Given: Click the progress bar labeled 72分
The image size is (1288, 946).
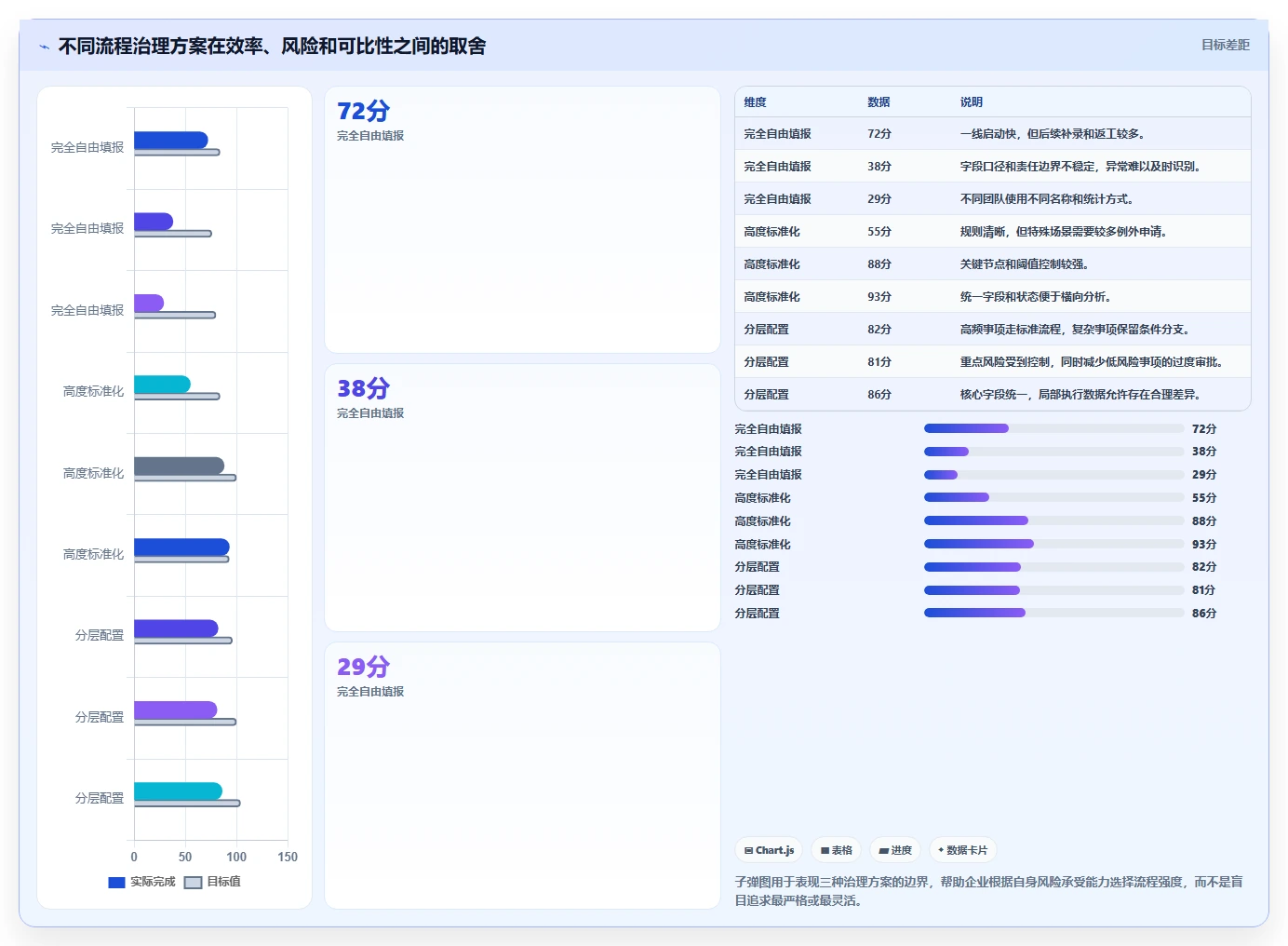Looking at the screenshot, I should point(1053,428).
